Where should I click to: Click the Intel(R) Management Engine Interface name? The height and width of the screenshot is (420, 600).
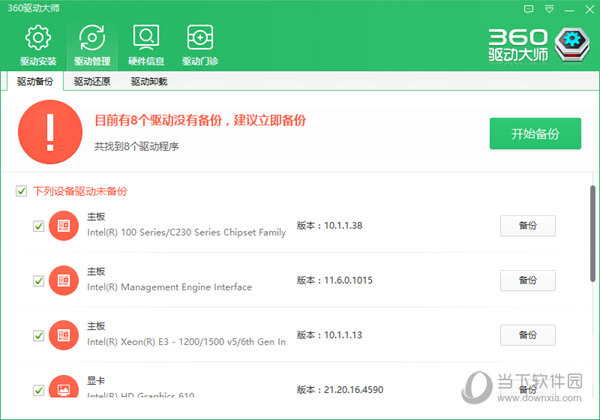[170, 287]
